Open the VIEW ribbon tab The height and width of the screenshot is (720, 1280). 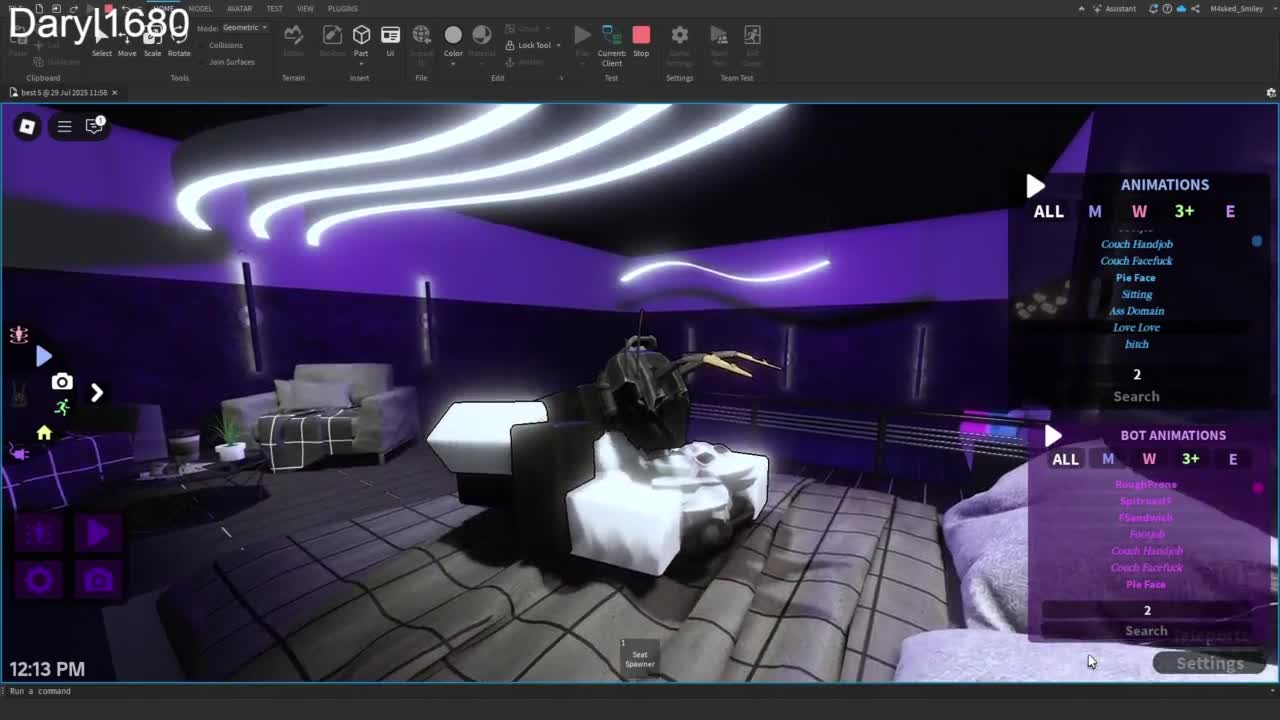point(305,9)
